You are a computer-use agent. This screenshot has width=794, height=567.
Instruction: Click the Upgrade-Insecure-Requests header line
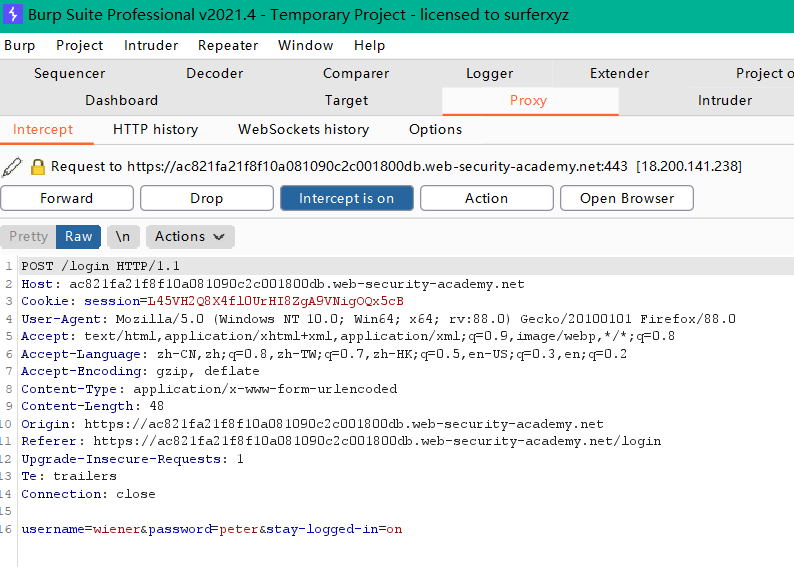[132, 459]
